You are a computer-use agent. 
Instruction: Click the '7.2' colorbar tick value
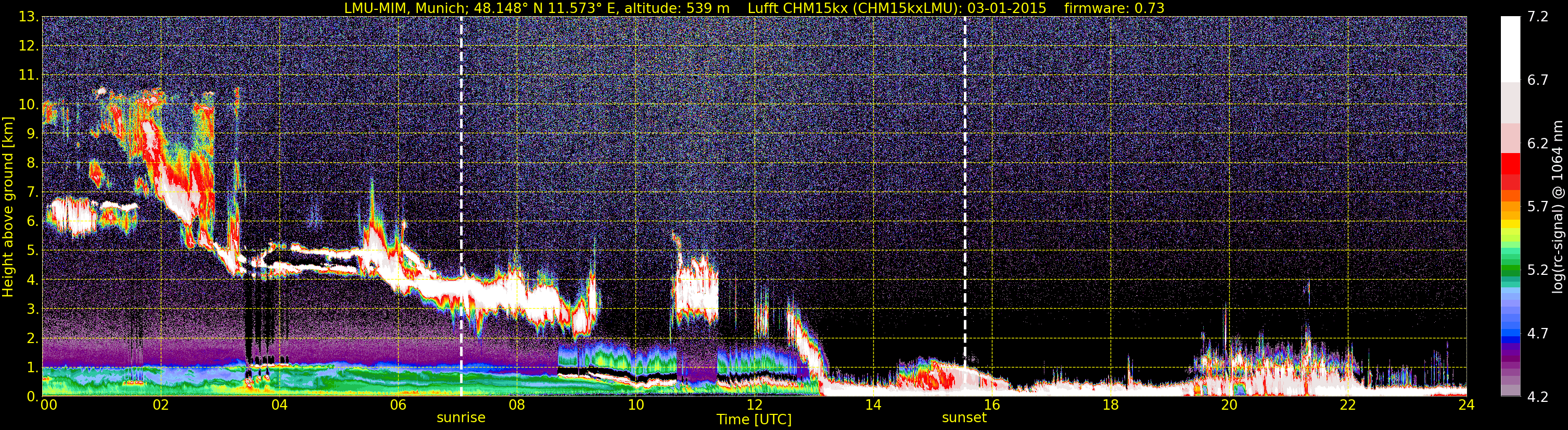click(1538, 17)
